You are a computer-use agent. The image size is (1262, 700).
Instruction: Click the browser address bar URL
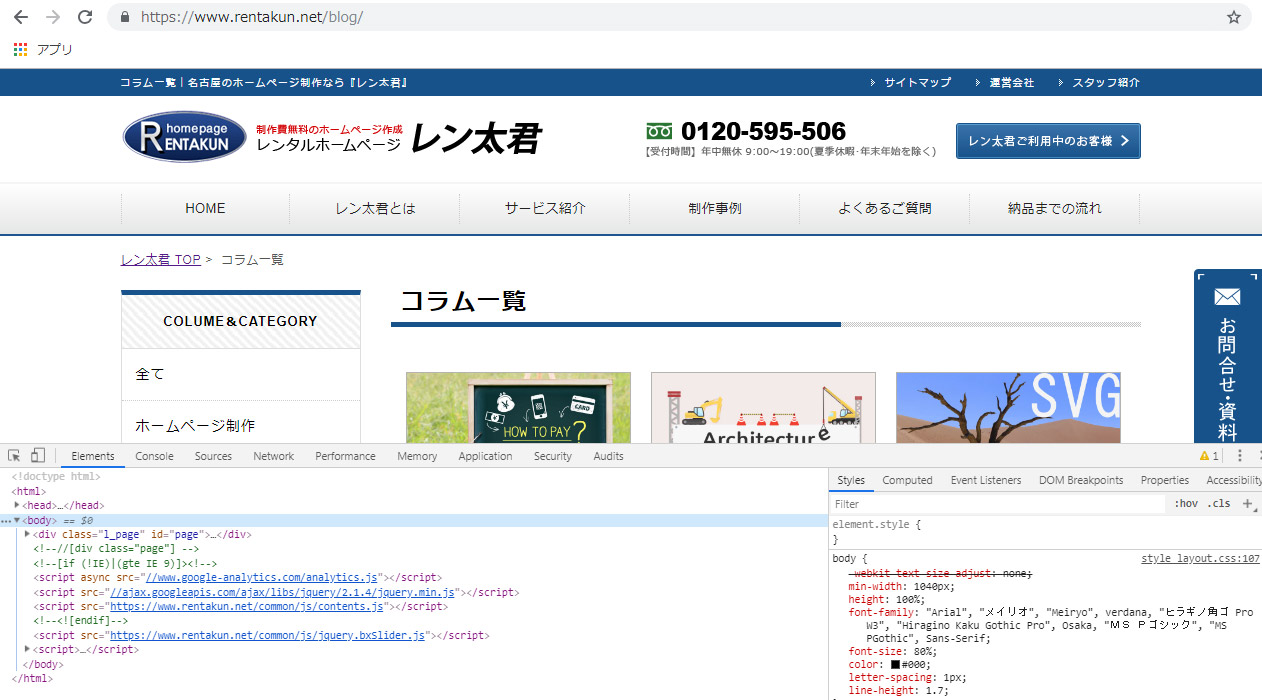click(252, 17)
